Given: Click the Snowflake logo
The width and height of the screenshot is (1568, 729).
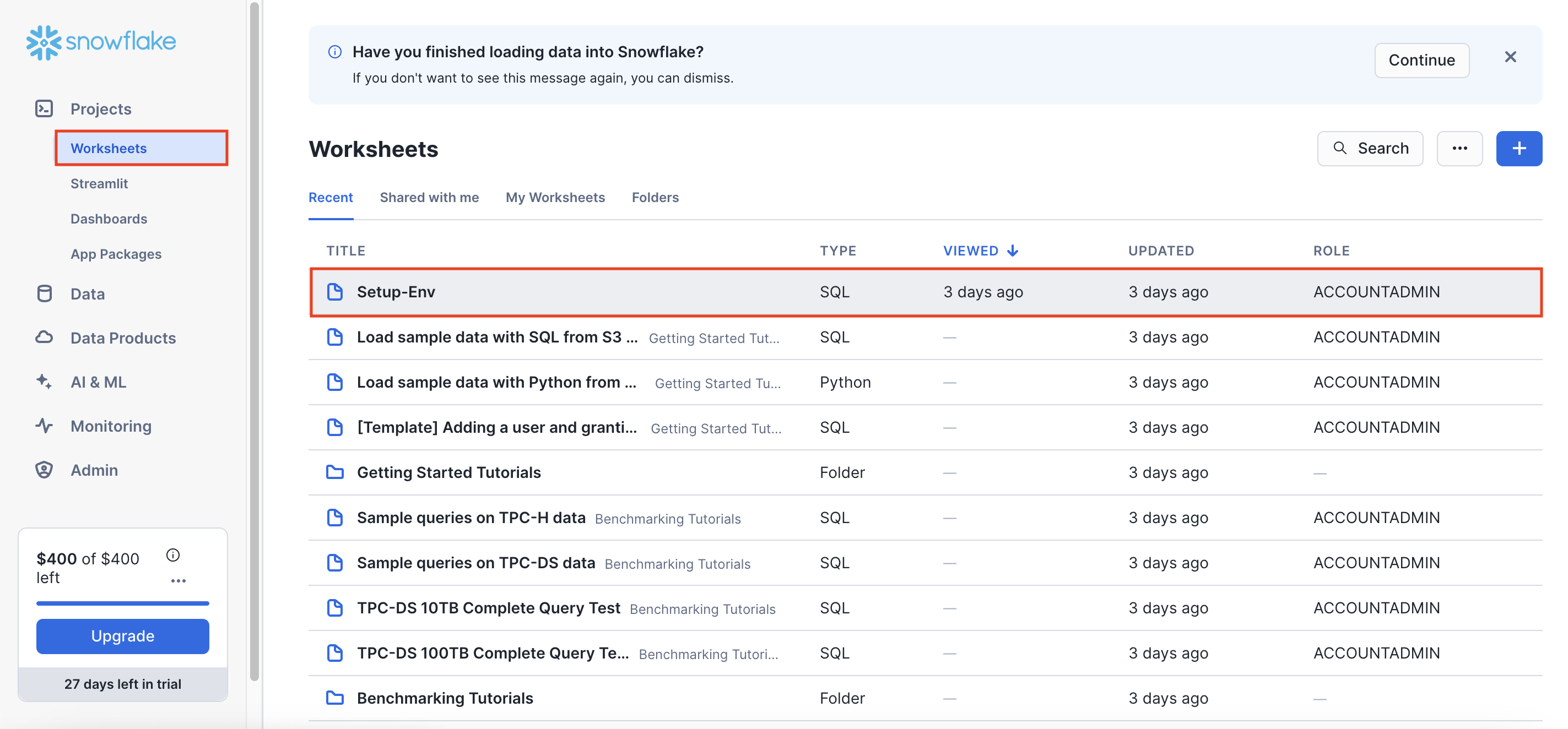Looking at the screenshot, I should coord(101,41).
